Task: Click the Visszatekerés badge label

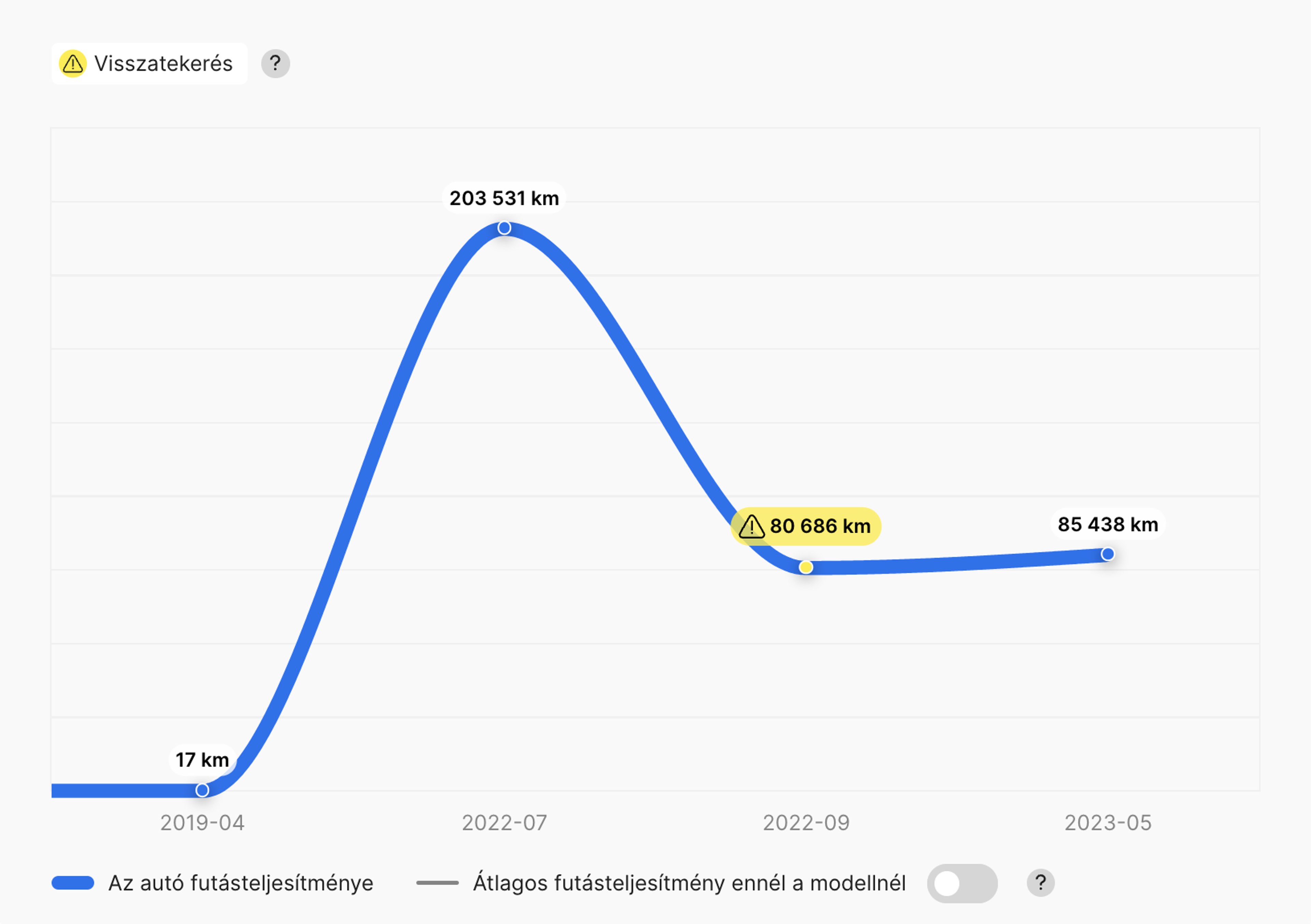Action: point(163,64)
